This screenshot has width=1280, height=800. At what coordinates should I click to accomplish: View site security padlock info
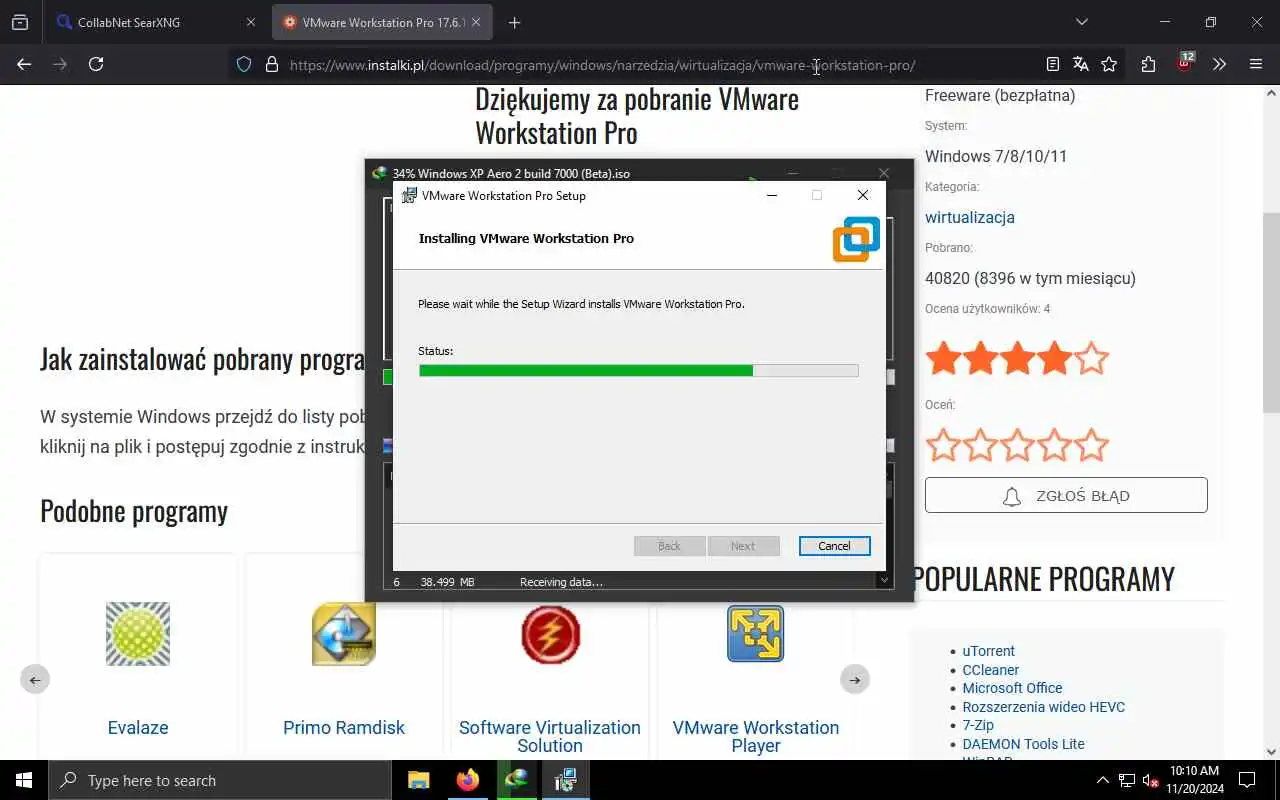click(271, 64)
